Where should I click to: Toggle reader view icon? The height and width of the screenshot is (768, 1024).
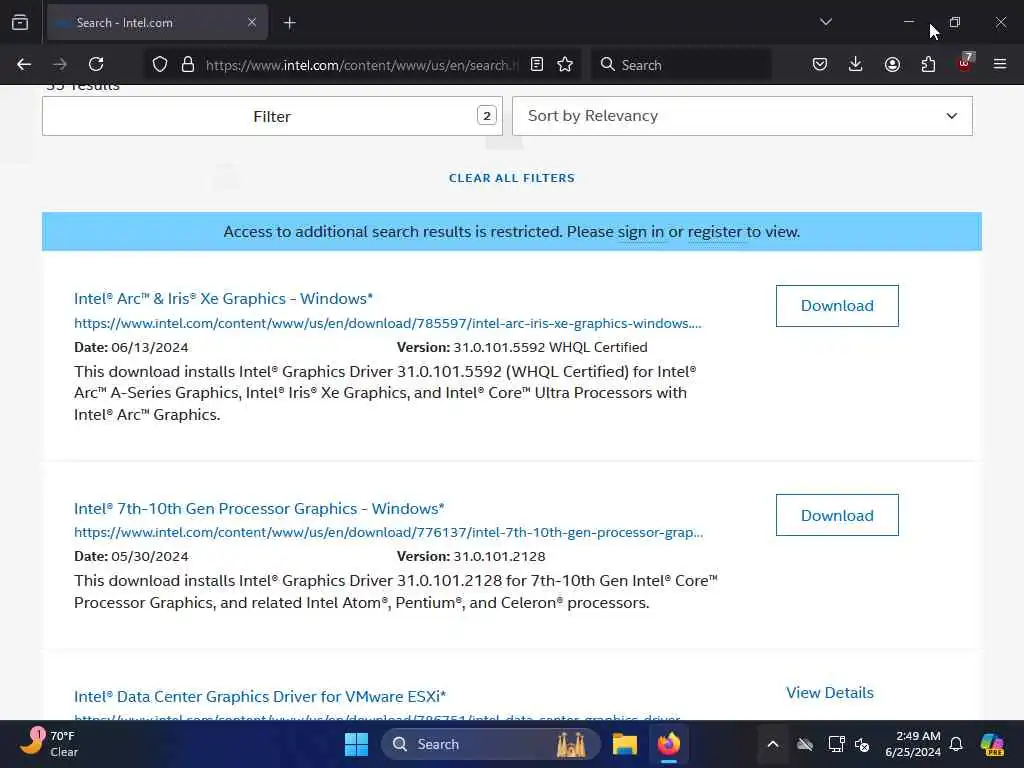(x=537, y=64)
